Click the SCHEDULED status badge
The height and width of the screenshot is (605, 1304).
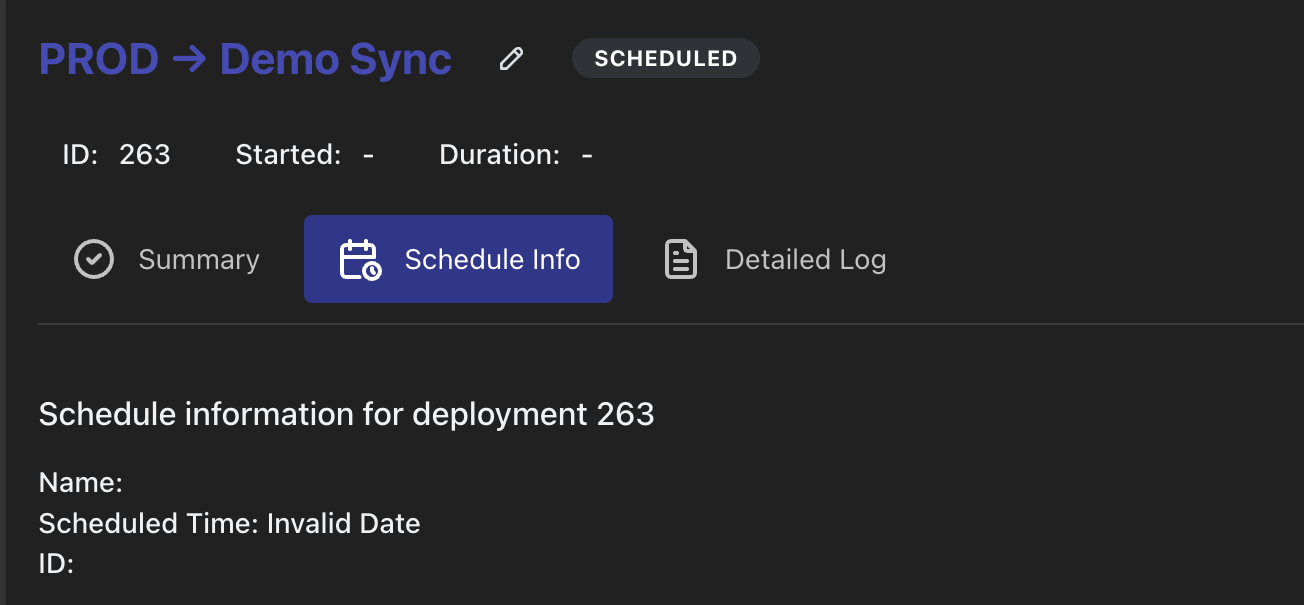point(665,59)
